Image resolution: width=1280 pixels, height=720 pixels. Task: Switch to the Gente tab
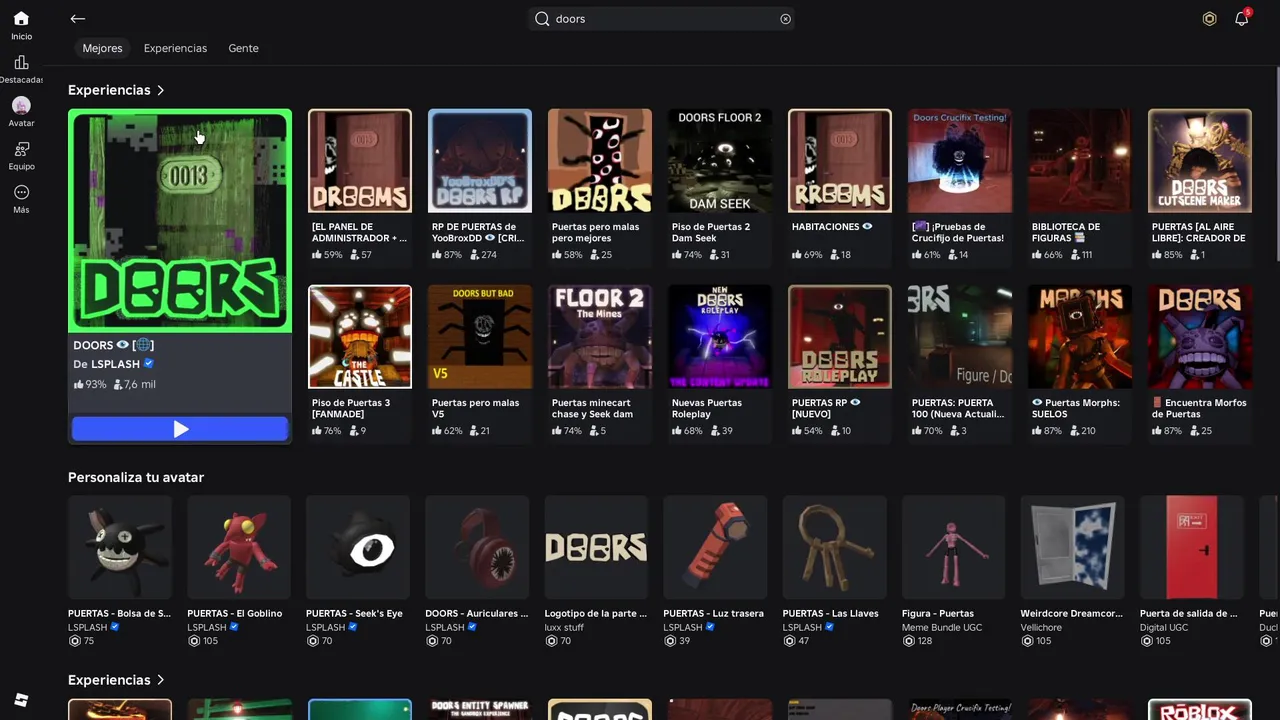coord(243,48)
